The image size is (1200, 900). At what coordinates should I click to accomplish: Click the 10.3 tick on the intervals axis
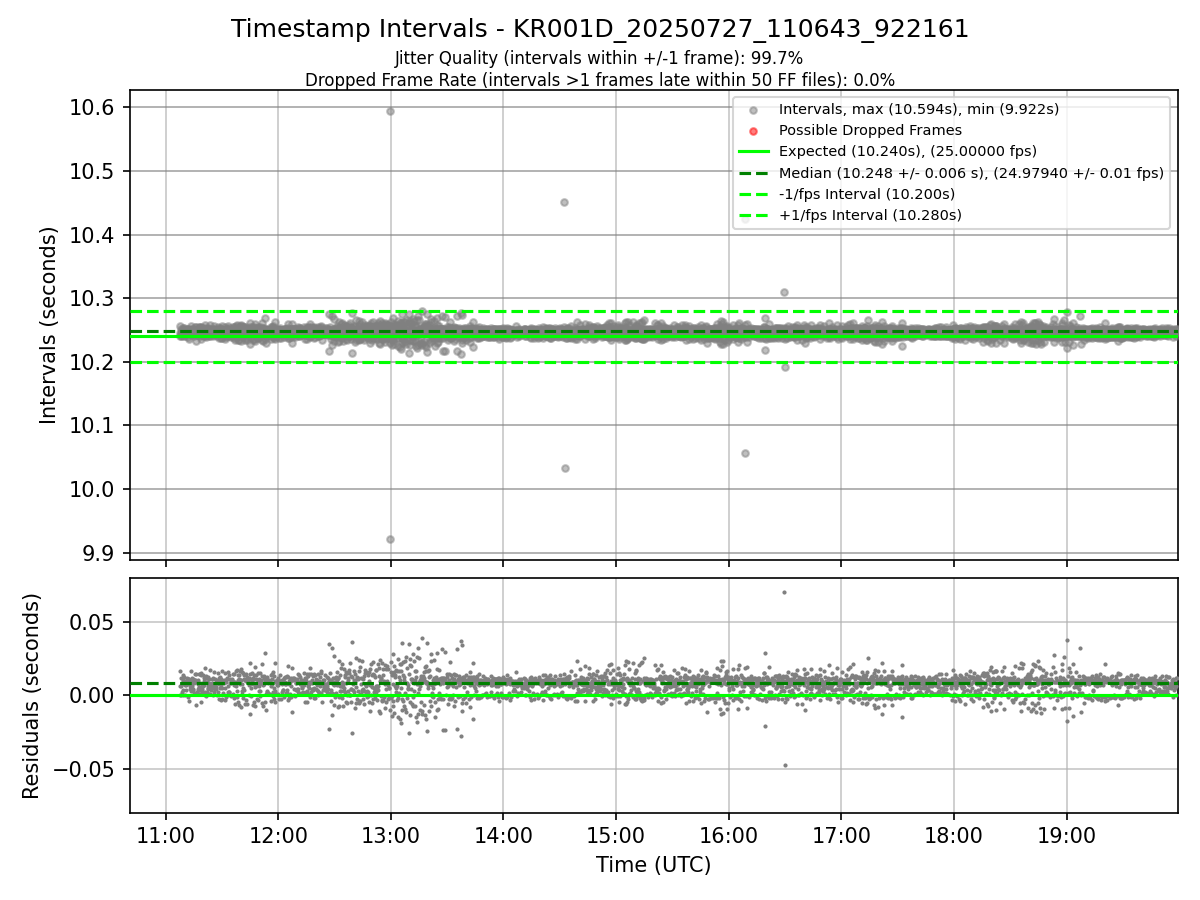(x=94, y=299)
